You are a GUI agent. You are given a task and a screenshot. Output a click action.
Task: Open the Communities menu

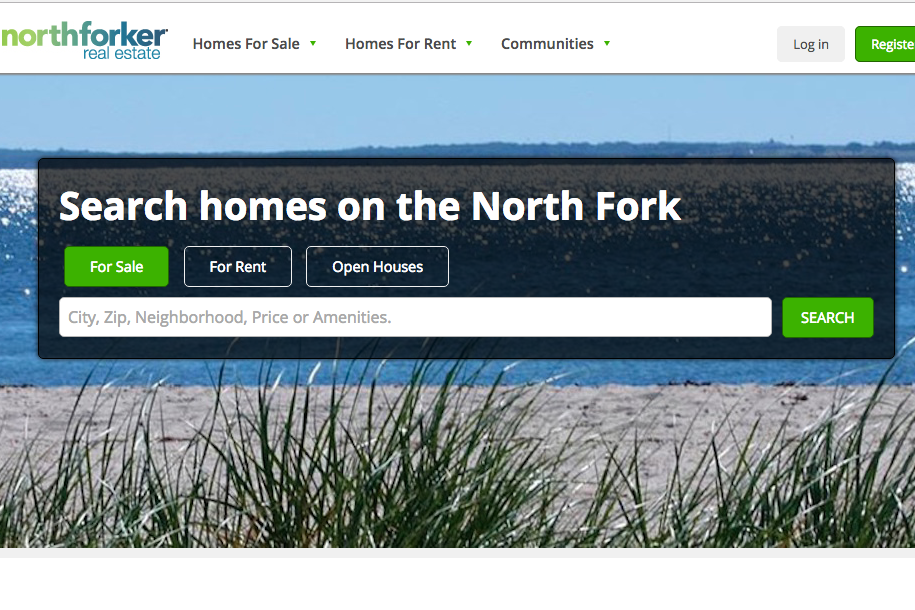547,44
